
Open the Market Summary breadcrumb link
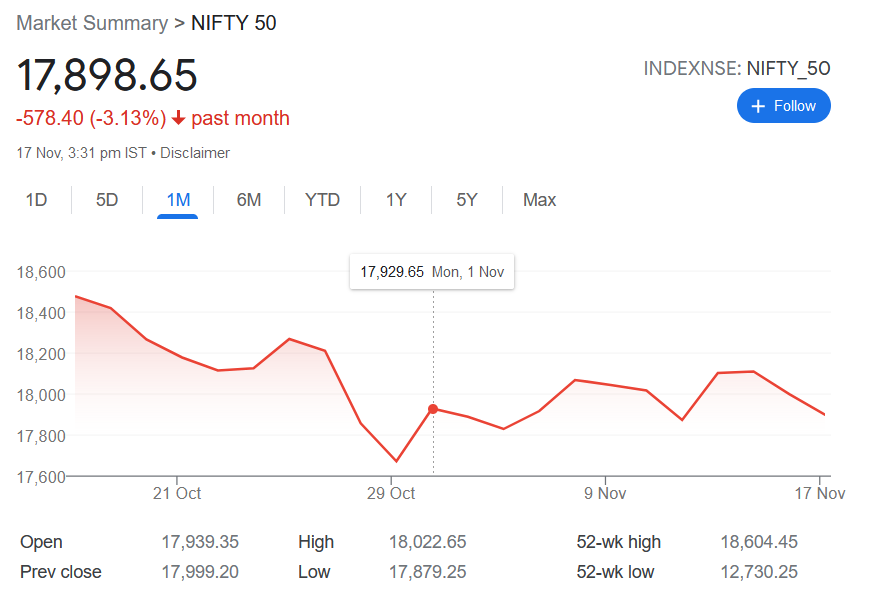pos(92,23)
